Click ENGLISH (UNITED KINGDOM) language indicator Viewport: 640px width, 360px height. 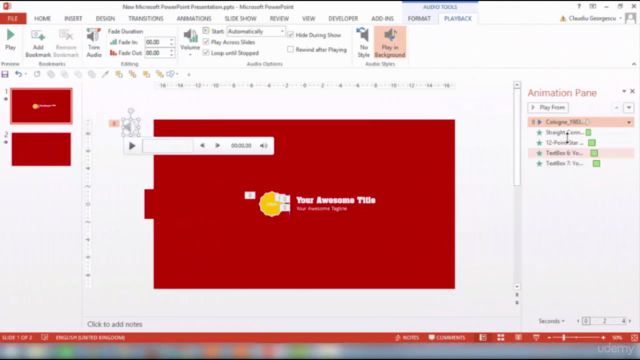90,338
